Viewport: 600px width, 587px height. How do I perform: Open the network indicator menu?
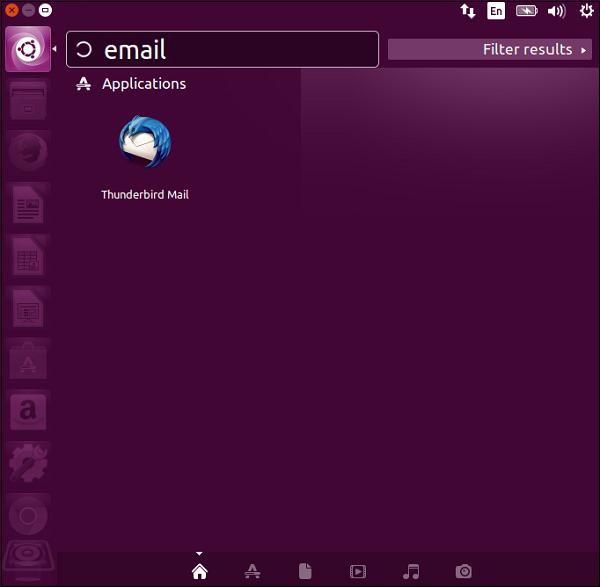coord(467,11)
